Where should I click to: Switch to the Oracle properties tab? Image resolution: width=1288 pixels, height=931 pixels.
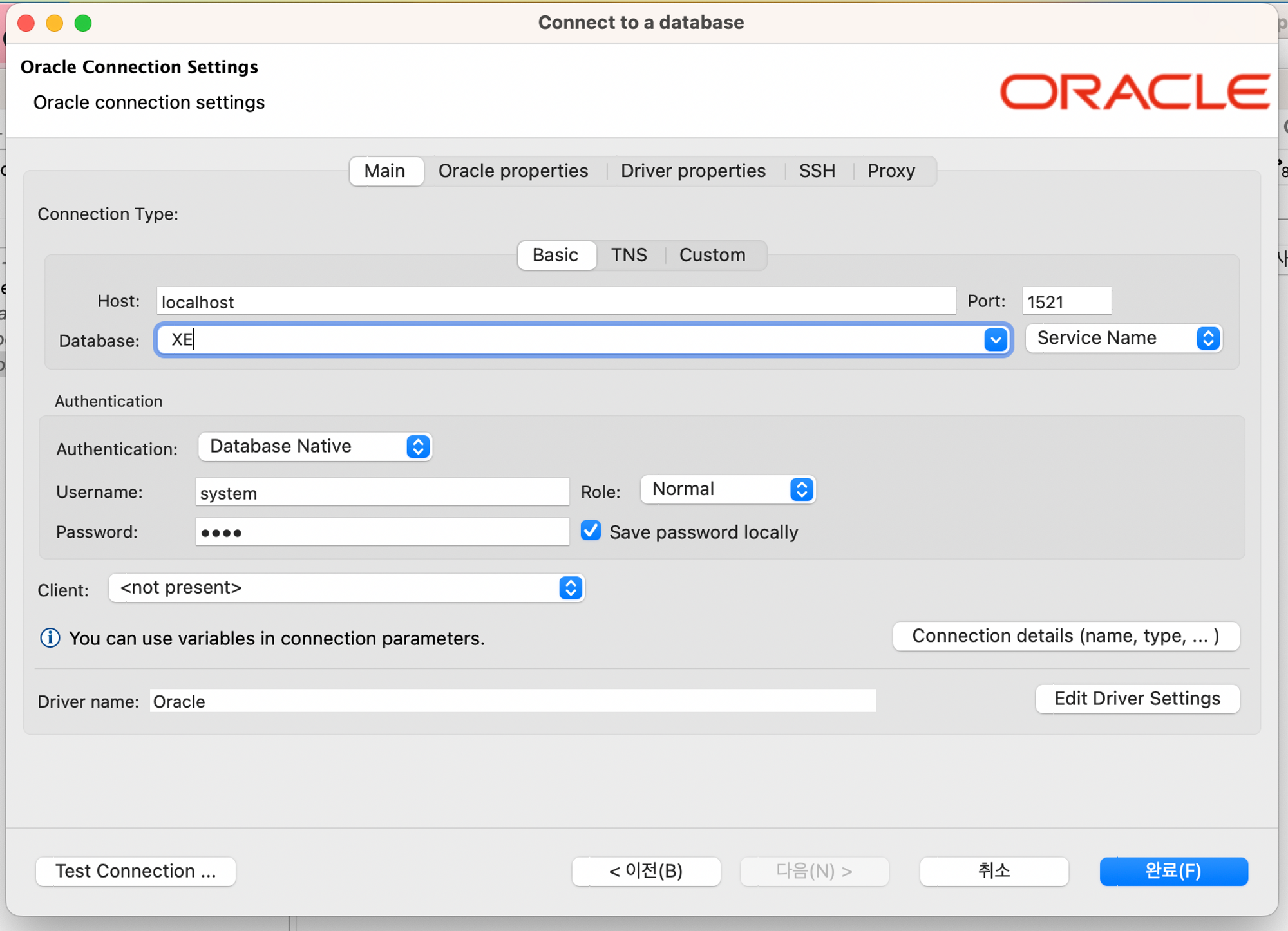513,171
